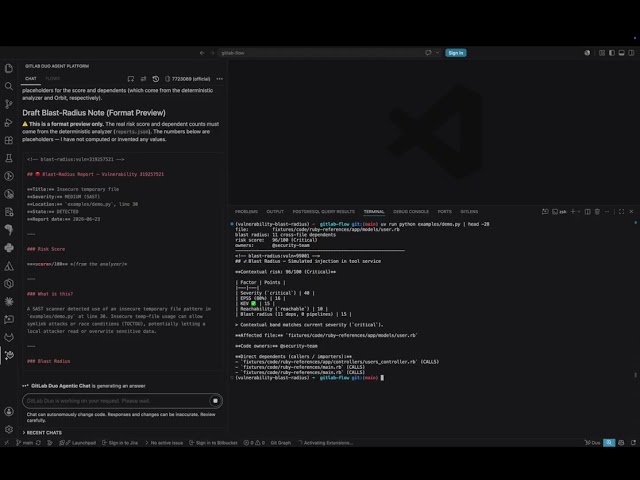Expand the chat dropdown chevron in title bar
Image resolution: width=640 pixels, height=480 pixels.
[x=438, y=53]
